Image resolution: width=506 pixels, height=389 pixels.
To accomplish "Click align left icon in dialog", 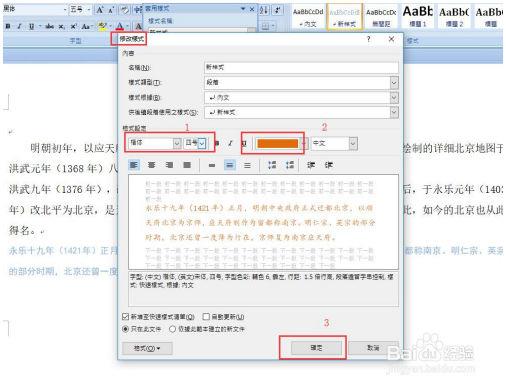I will coord(134,165).
